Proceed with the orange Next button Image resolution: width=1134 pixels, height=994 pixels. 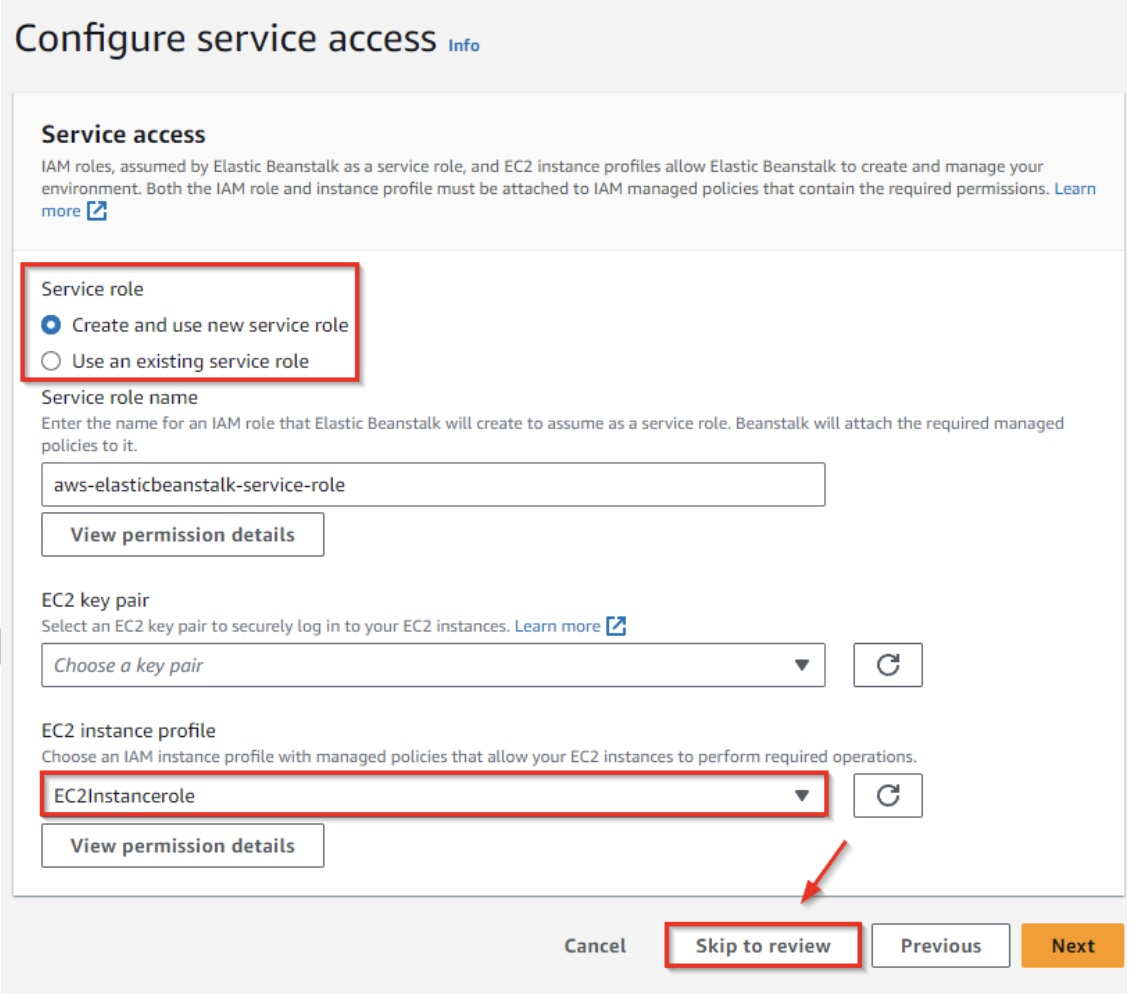coord(1072,946)
